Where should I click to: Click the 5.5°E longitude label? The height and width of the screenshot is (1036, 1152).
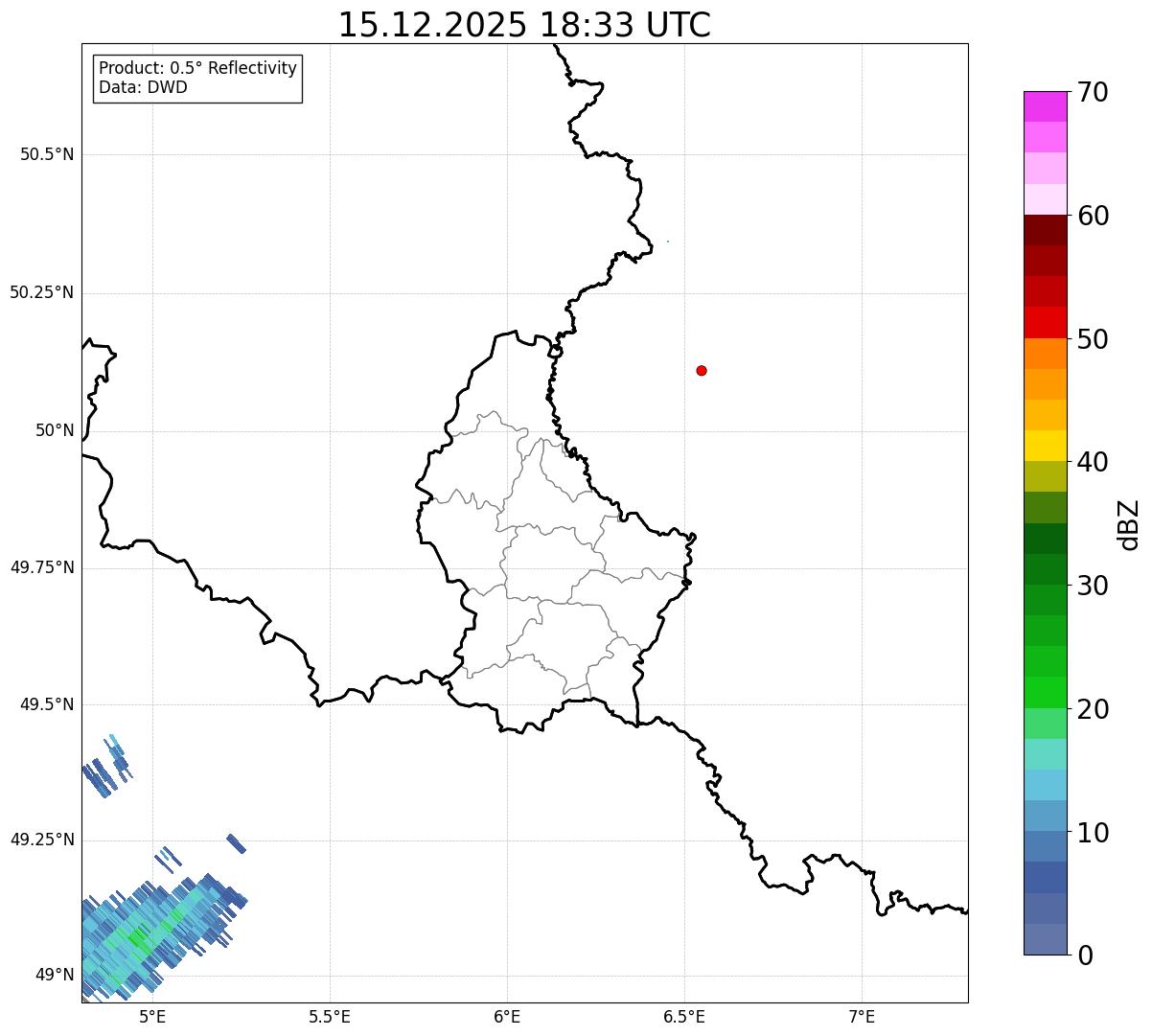pos(330,1016)
